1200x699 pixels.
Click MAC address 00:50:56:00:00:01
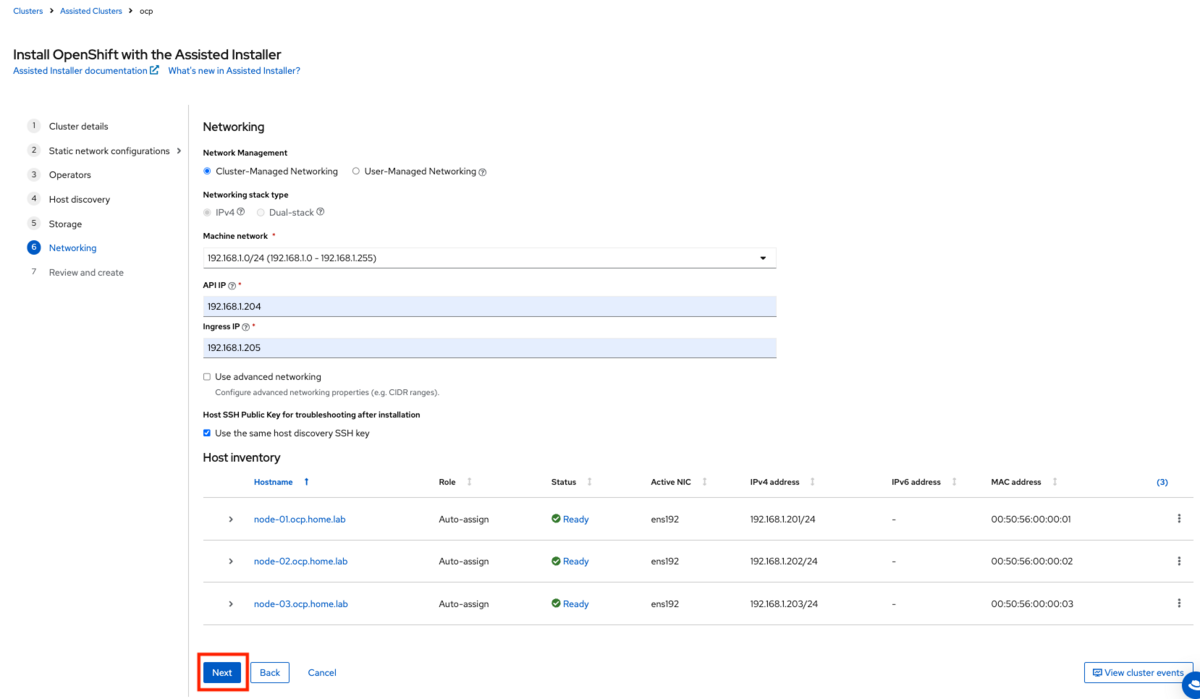click(1031, 520)
